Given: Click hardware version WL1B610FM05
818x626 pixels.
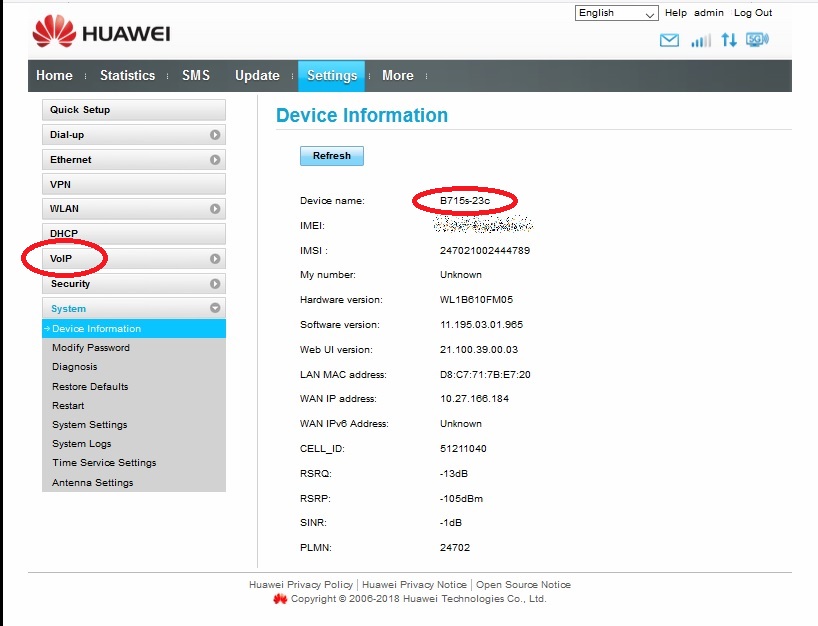Looking at the screenshot, I should click(x=476, y=300).
